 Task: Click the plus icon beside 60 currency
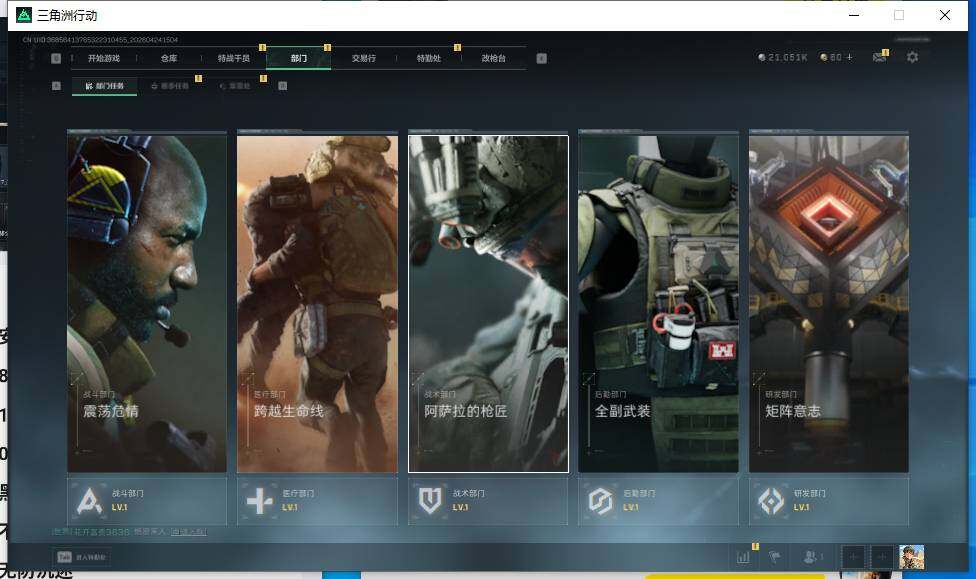[849, 57]
